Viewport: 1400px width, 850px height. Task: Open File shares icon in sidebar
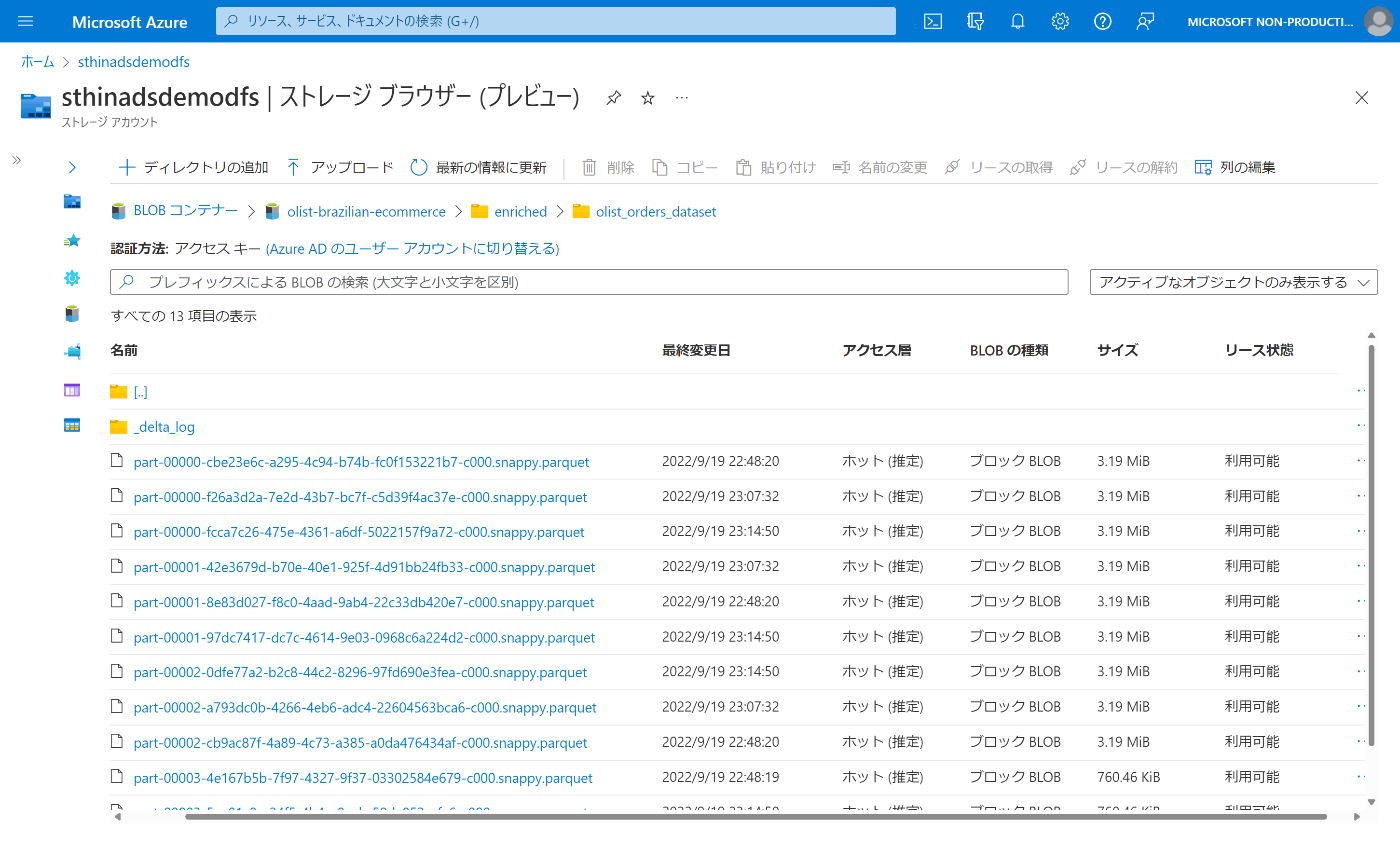pos(72,351)
